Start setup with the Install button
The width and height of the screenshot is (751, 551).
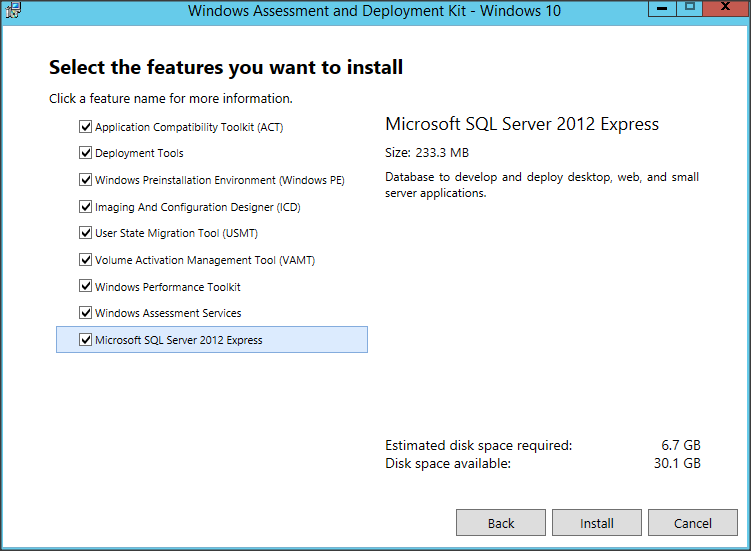pos(597,523)
